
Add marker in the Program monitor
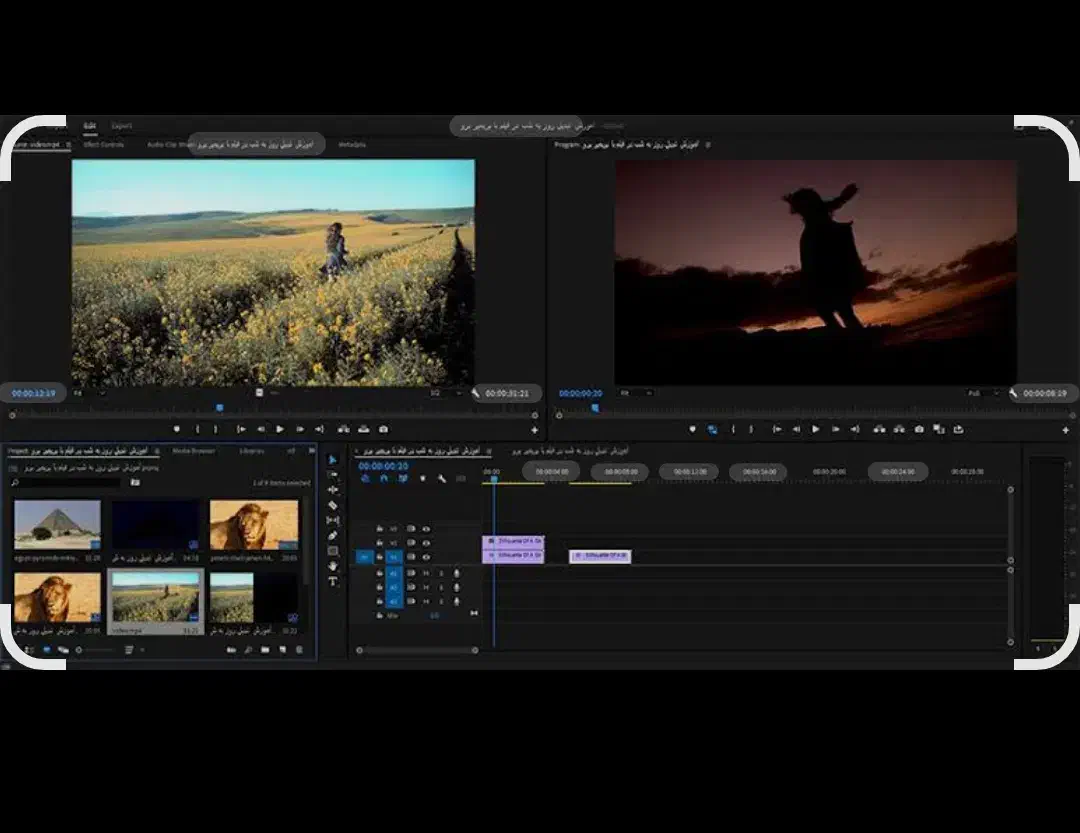[692, 429]
